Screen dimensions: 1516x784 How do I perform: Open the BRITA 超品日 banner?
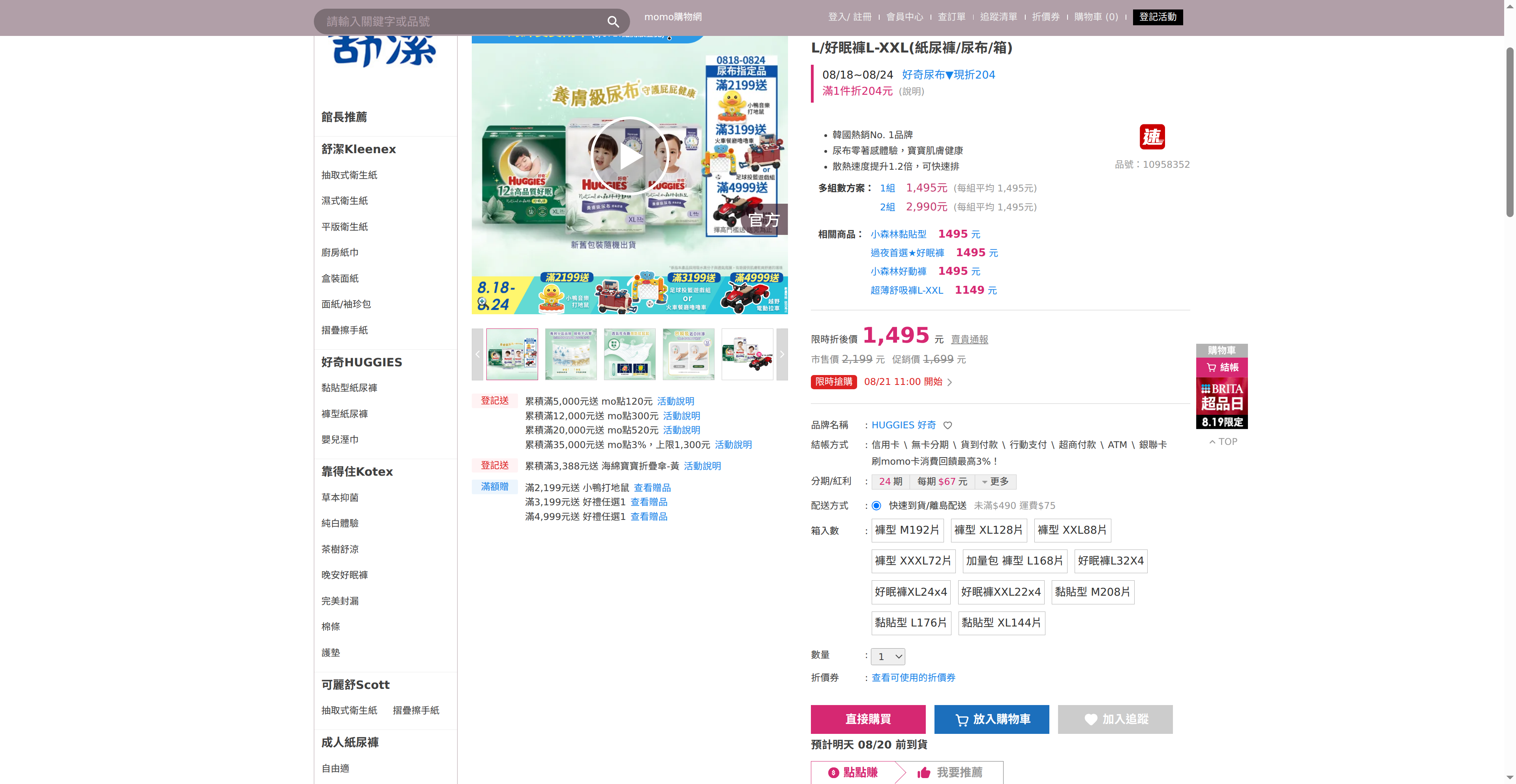1222,403
